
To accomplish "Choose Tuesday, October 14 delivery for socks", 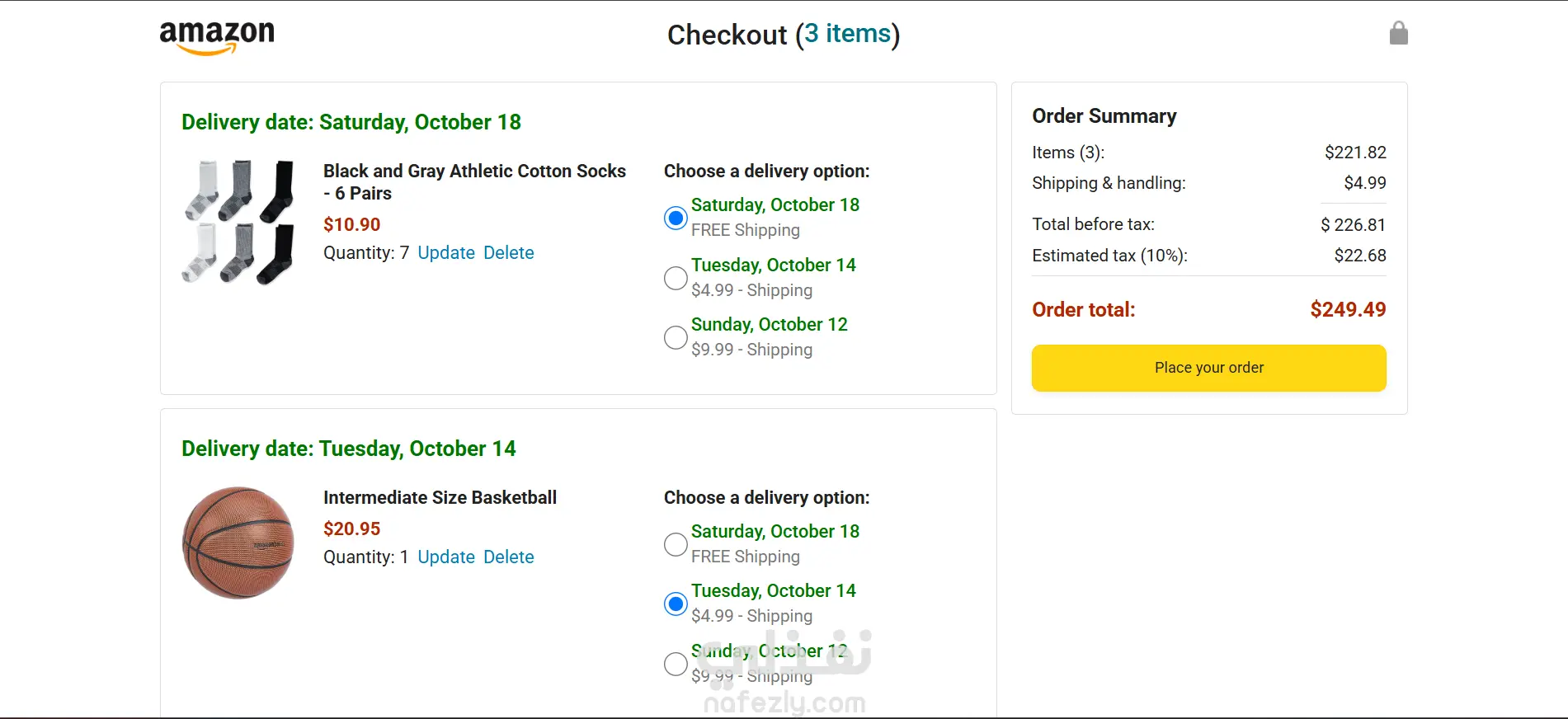I will [676, 278].
